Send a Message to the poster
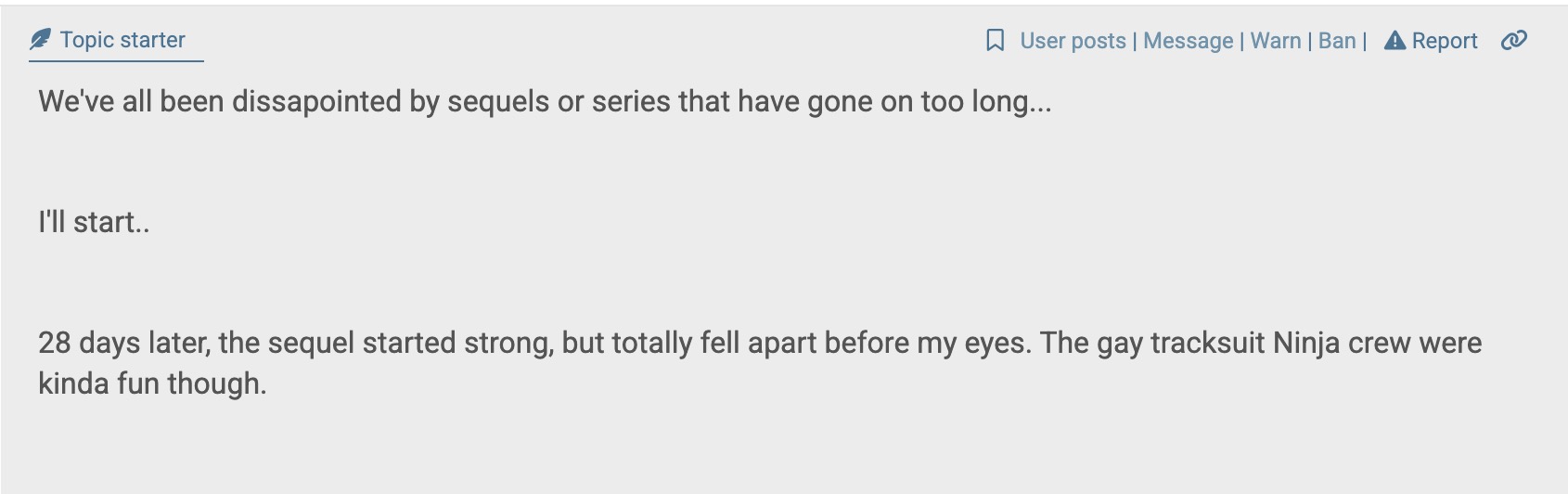Screen dimensions: 1568x494 pos(1188,41)
